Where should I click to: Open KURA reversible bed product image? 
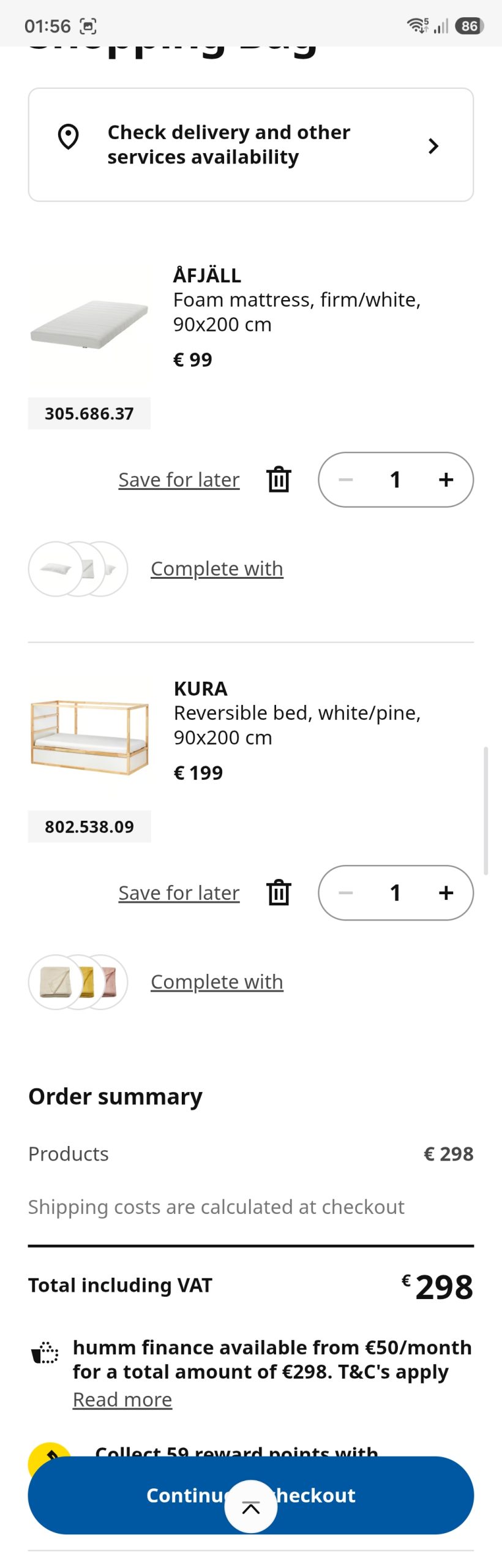[x=89, y=737]
